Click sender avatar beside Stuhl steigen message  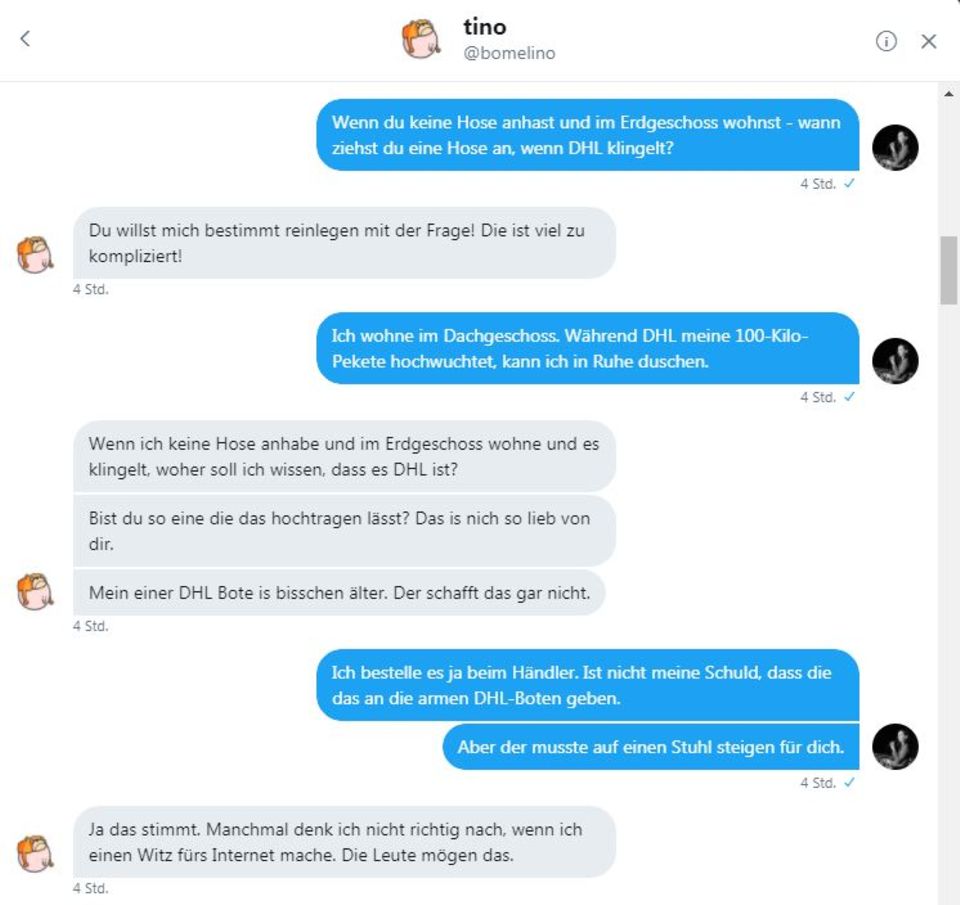[895, 746]
